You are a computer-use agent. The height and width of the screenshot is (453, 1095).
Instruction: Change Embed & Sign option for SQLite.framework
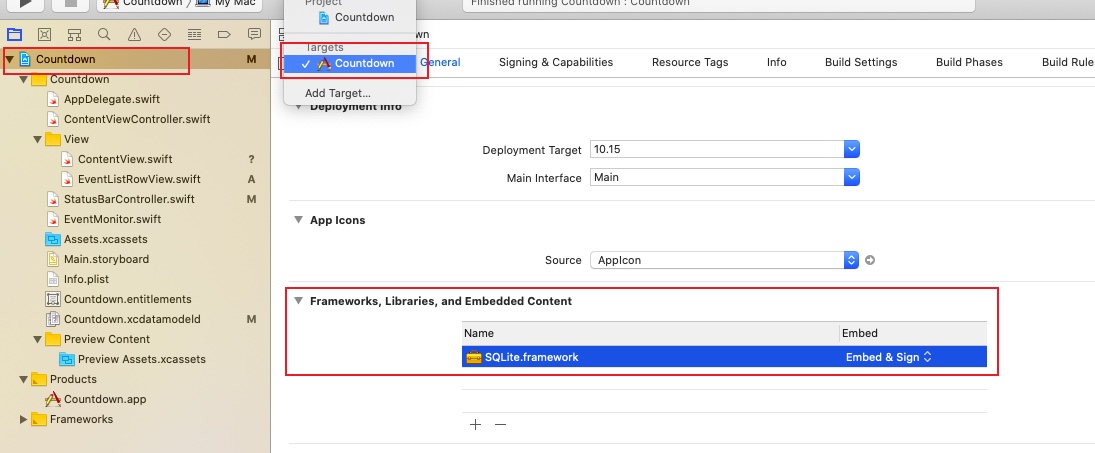888,357
